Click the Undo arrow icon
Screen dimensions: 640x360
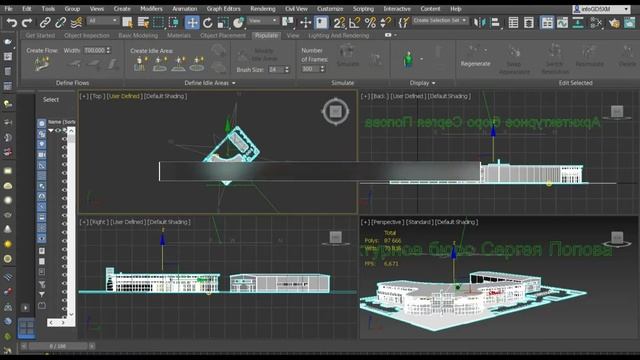coord(11,22)
